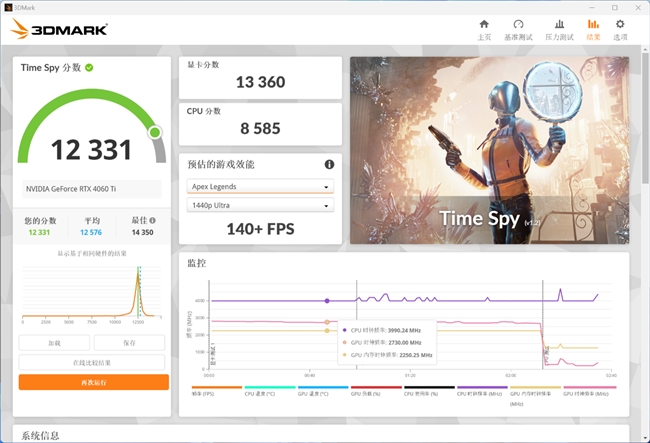This screenshot has width=650, height=443.
Task: Minimize the 3DMark window
Action: (x=592, y=7)
